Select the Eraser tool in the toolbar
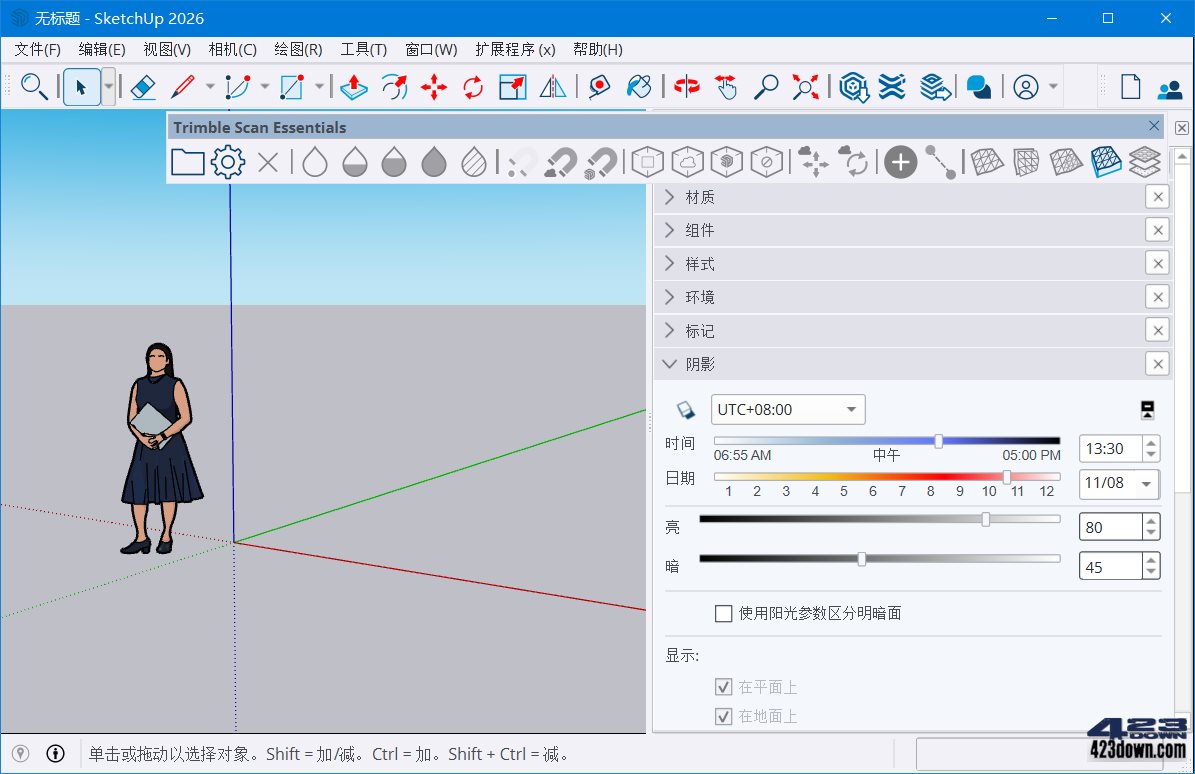 tap(142, 87)
